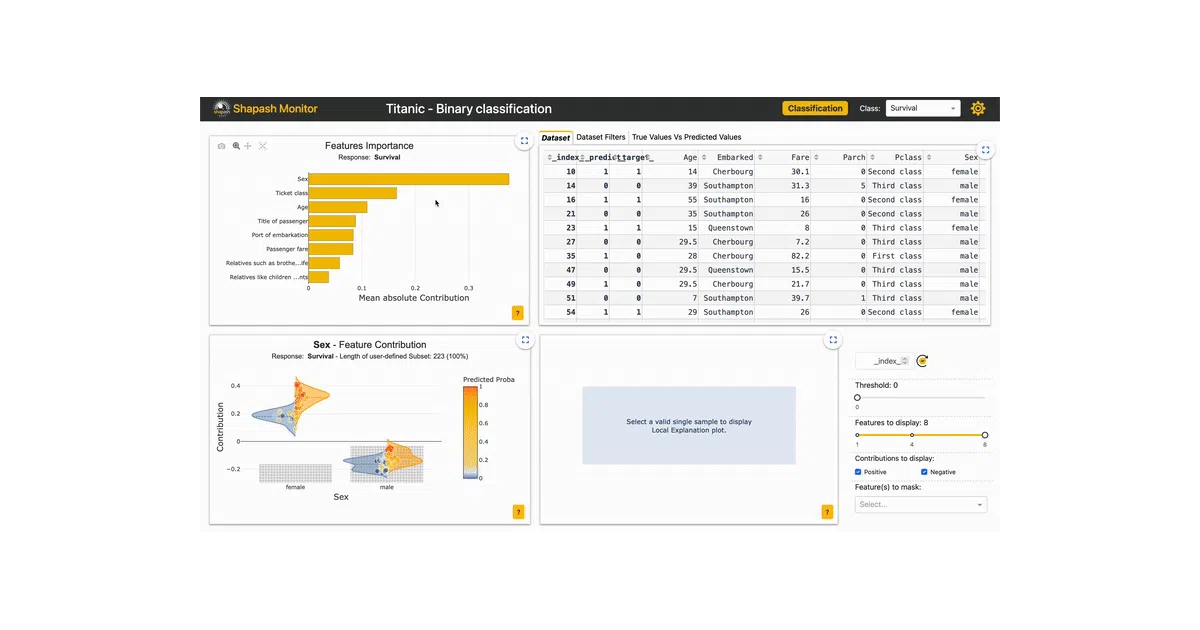This screenshot has height=630, width=1200.
Task: Sort table by Embarked column arrows
Action: click(x=703, y=157)
